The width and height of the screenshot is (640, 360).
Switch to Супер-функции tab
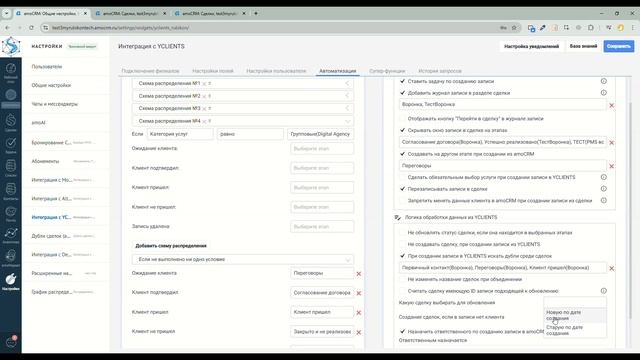point(387,71)
